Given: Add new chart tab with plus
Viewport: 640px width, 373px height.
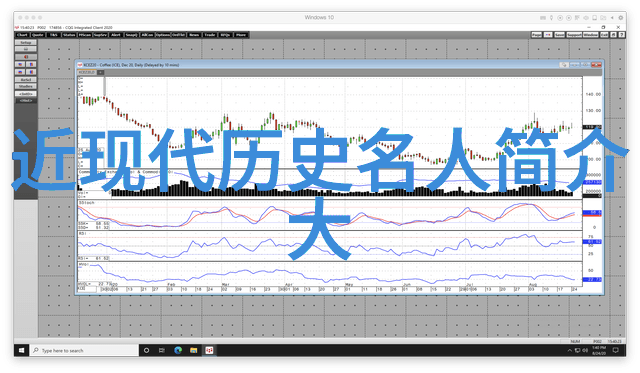Looking at the screenshot, I should (100, 72).
